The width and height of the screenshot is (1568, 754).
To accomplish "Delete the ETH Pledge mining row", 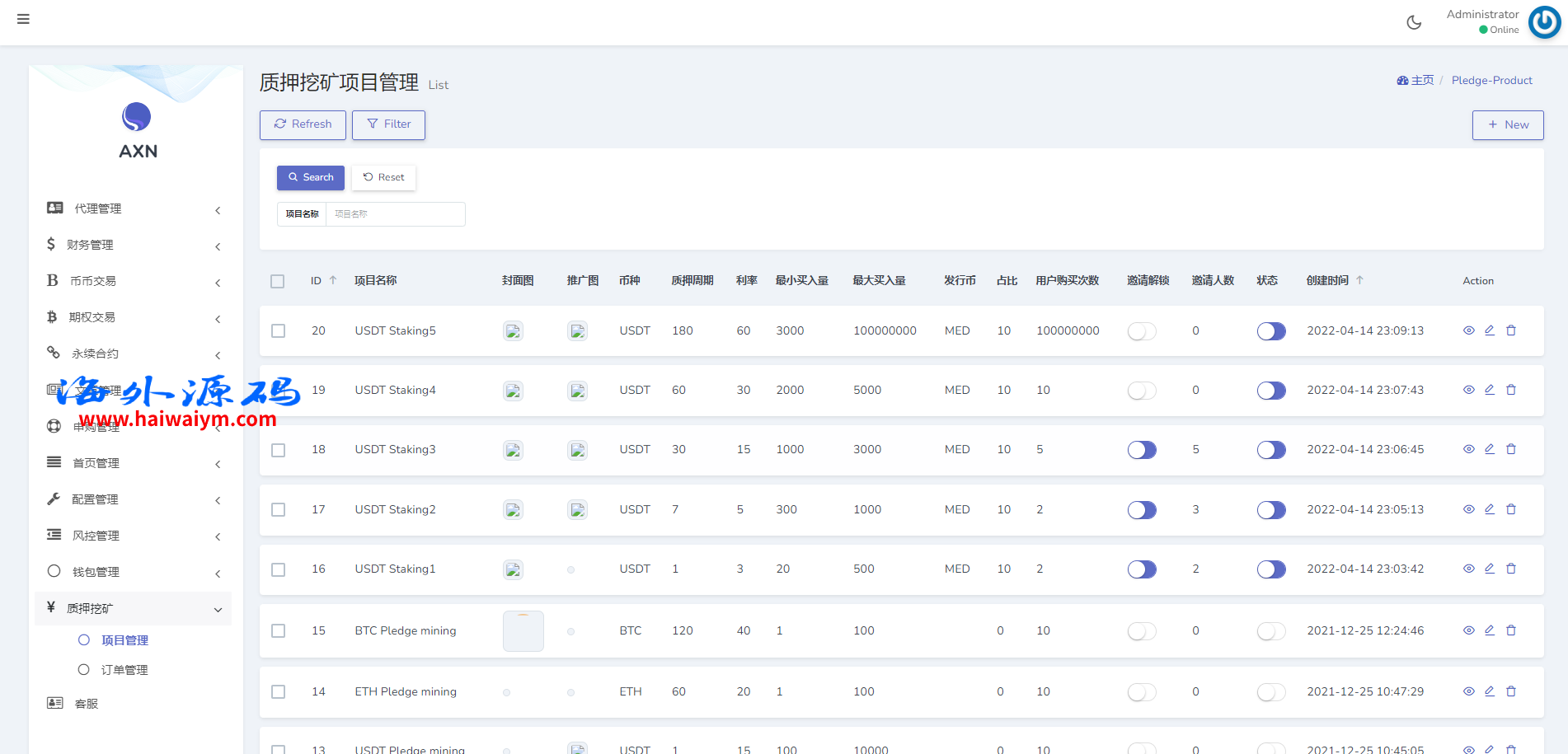I will (1511, 691).
